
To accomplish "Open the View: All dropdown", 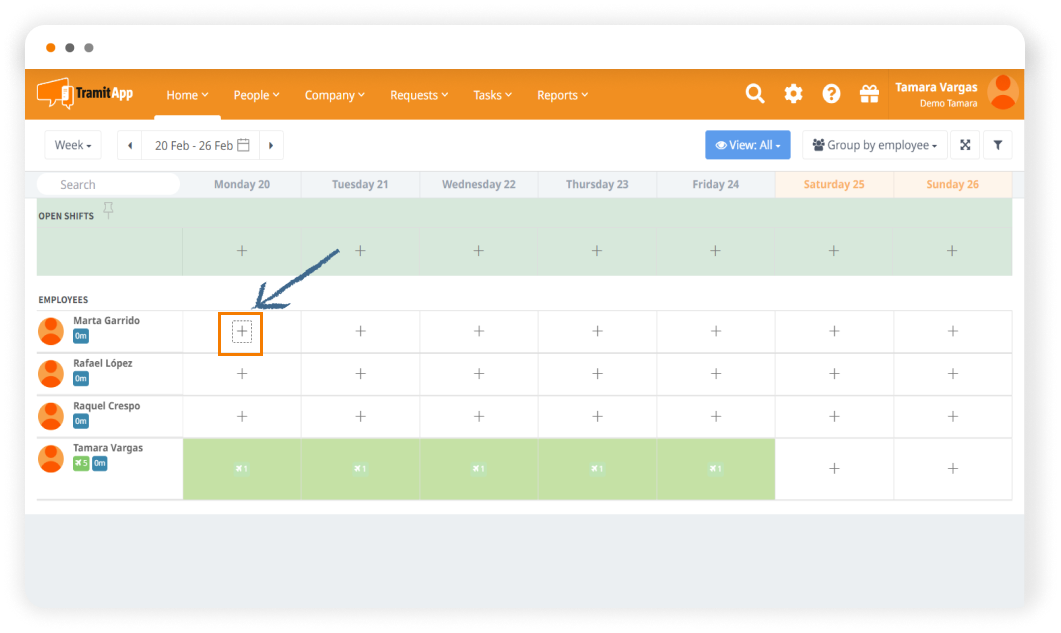I will (748, 145).
